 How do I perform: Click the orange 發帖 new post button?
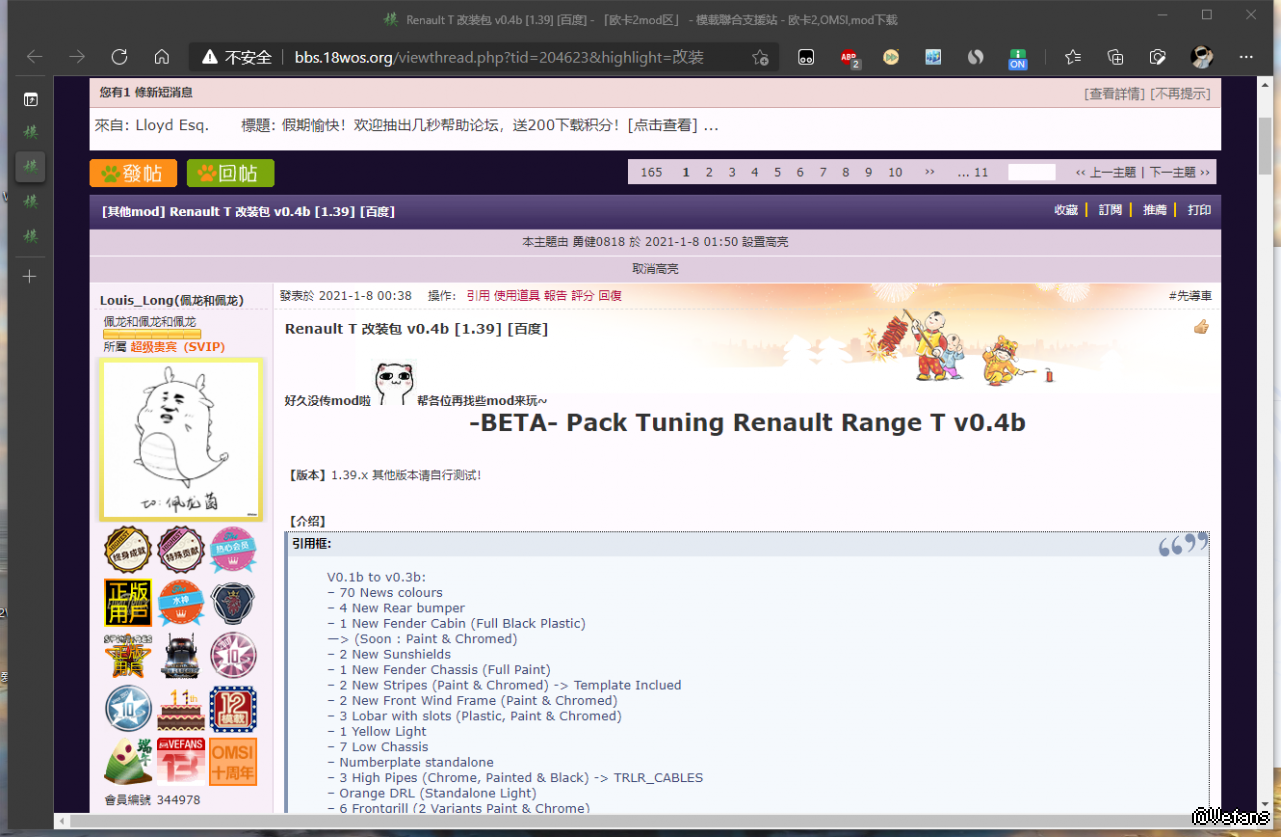[133, 173]
